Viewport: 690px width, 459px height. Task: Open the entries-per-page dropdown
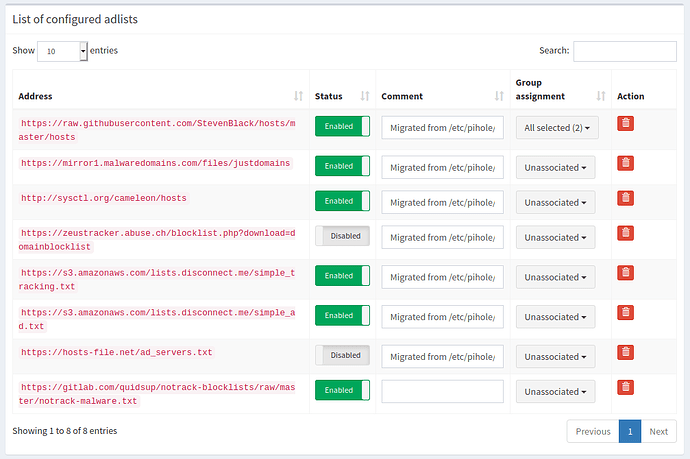click(62, 51)
